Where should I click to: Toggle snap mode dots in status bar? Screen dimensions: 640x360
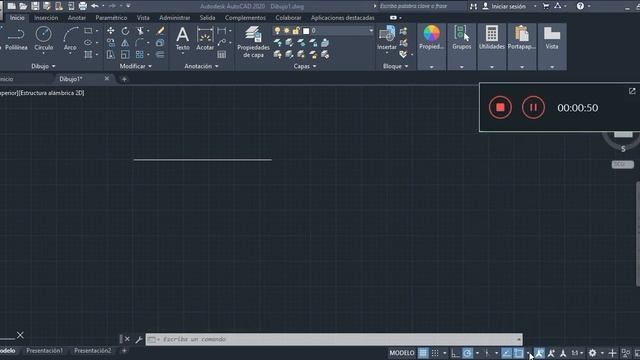435,353
